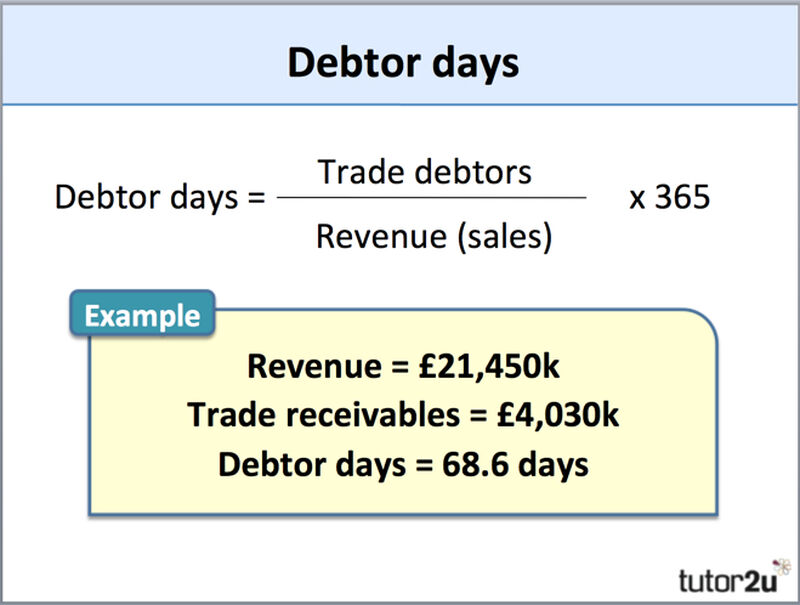Click the word sales in parentheses
The image size is (800, 605).
pyautogui.click(x=505, y=237)
